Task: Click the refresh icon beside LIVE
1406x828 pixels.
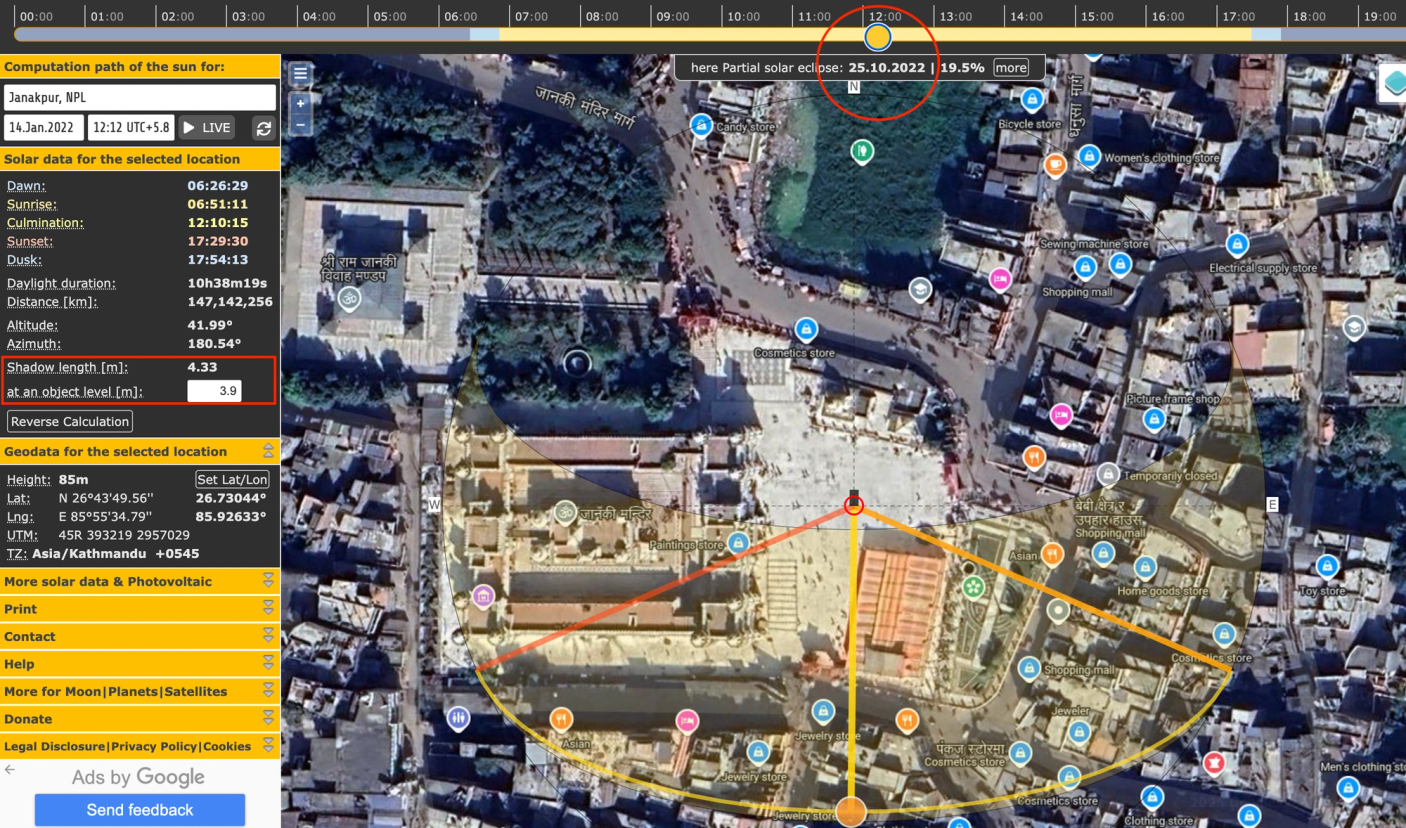Action: (264, 128)
